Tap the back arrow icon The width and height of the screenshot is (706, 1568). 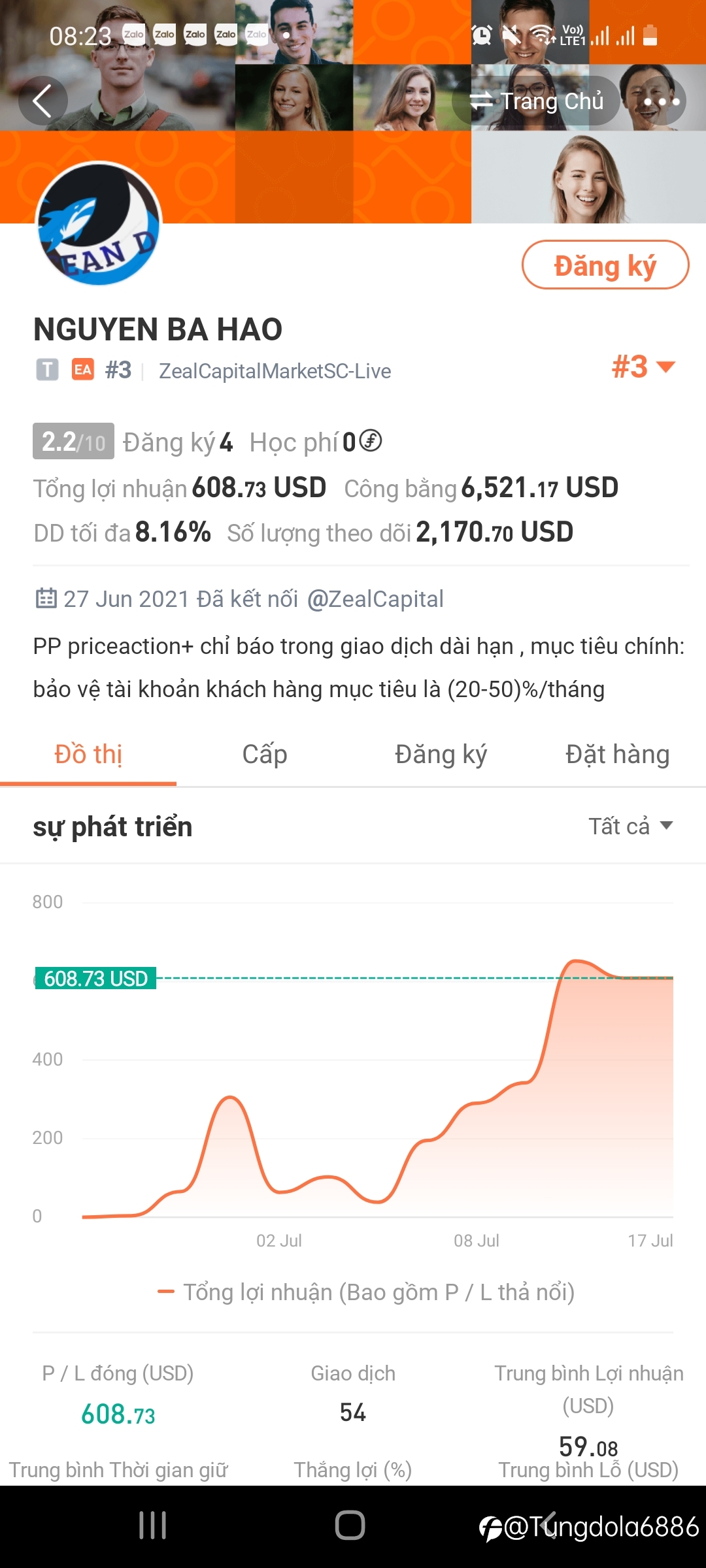point(42,101)
